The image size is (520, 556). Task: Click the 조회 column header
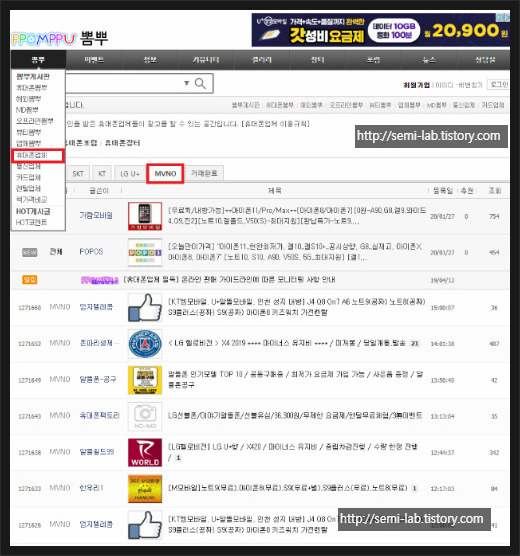tap(494, 191)
